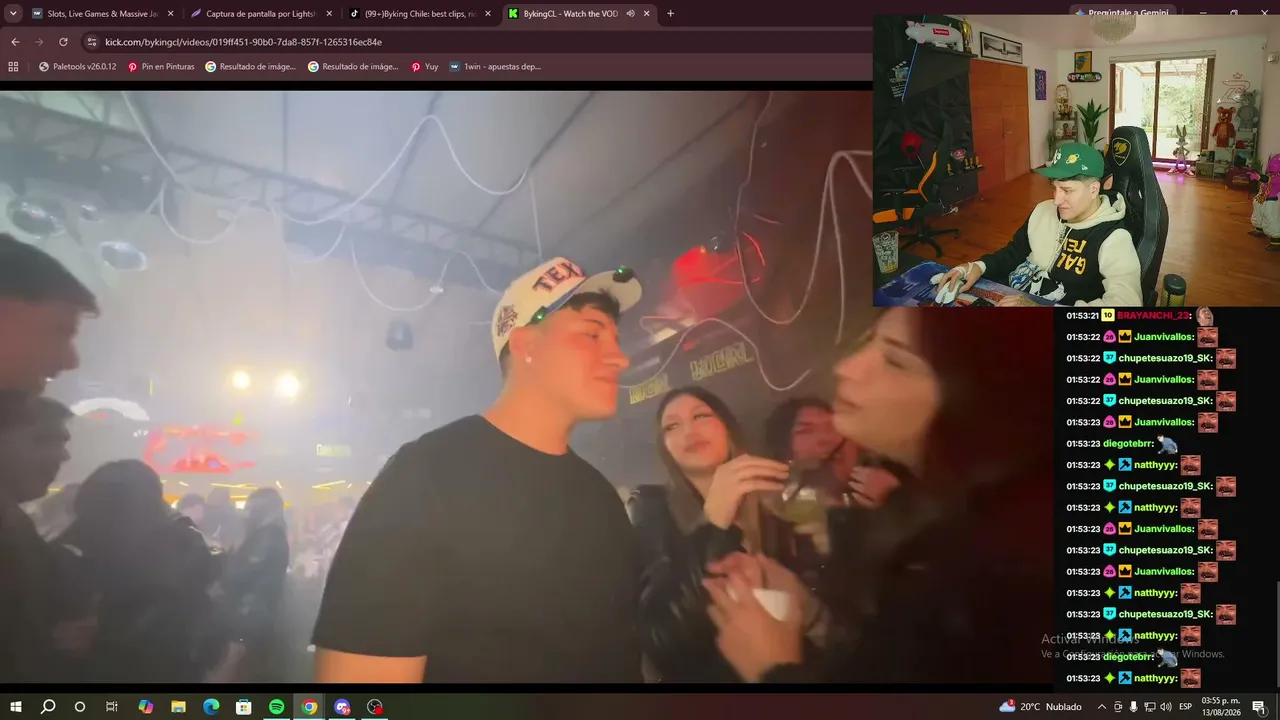Viewport: 1280px width, 720px height.
Task: Open Cortana from the taskbar
Action: [x=80, y=707]
